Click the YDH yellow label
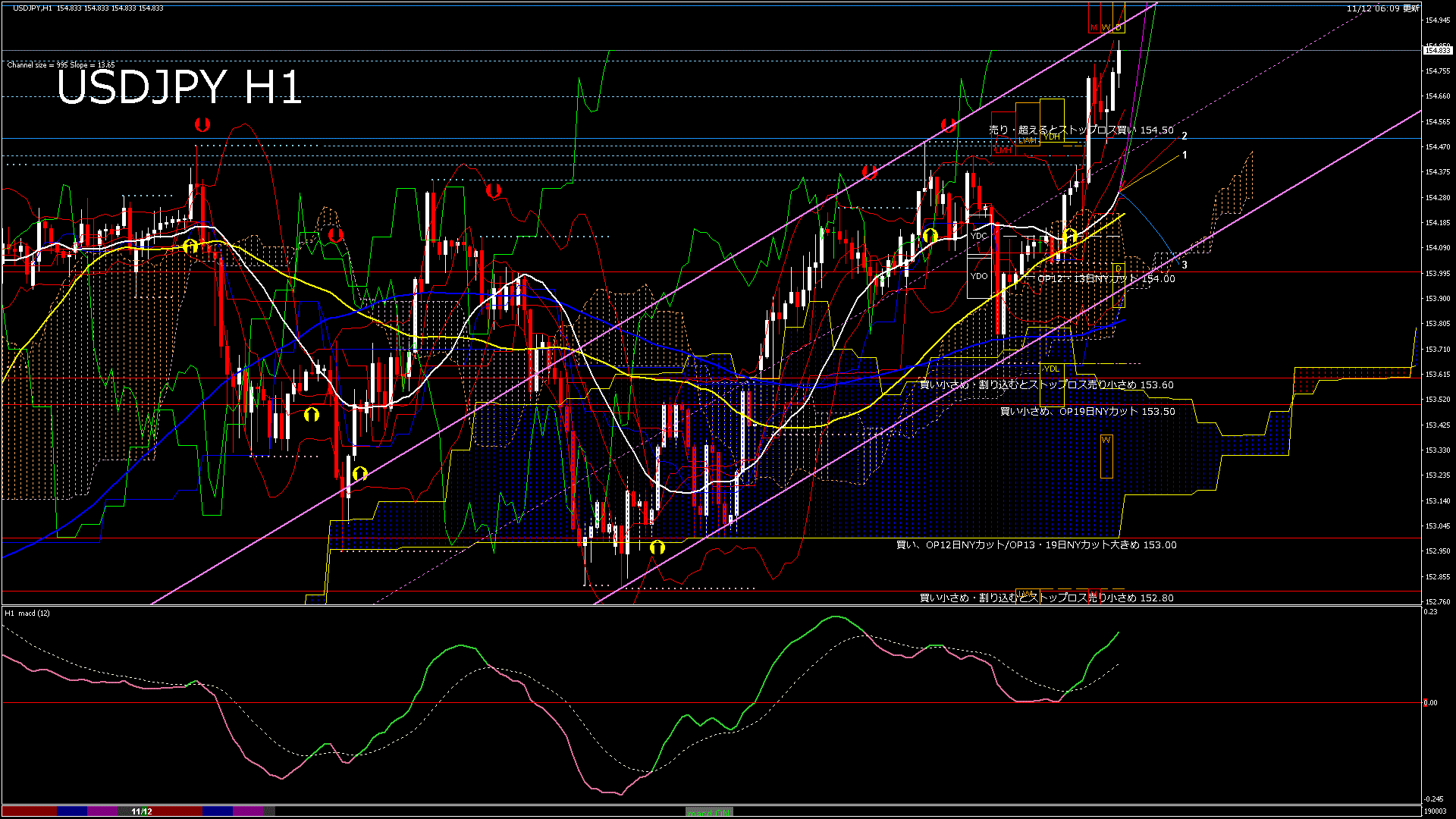The image size is (1456, 819). (1052, 136)
